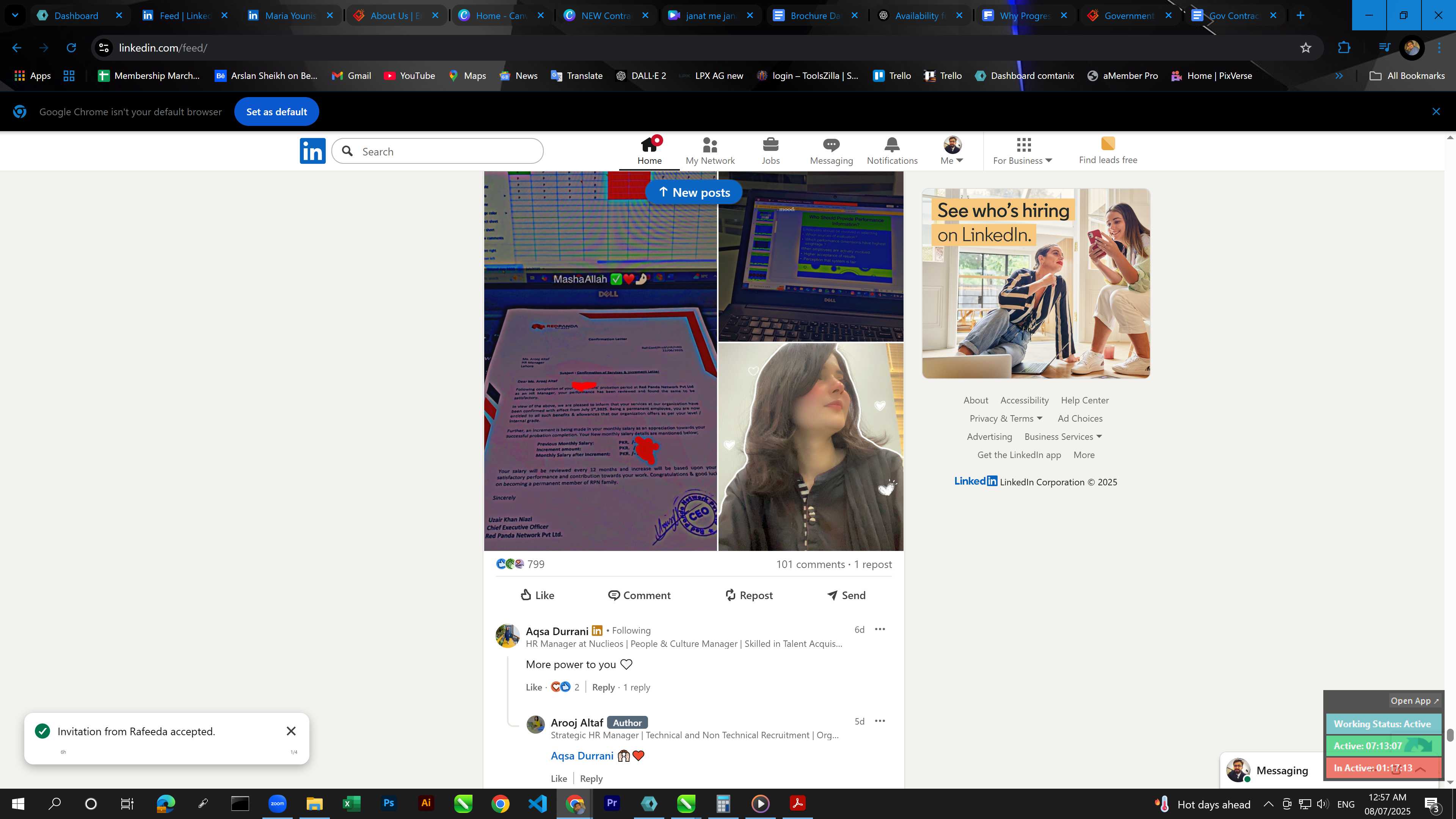This screenshot has width=1456, height=819.
Task: View Notifications bell
Action: [x=892, y=151]
